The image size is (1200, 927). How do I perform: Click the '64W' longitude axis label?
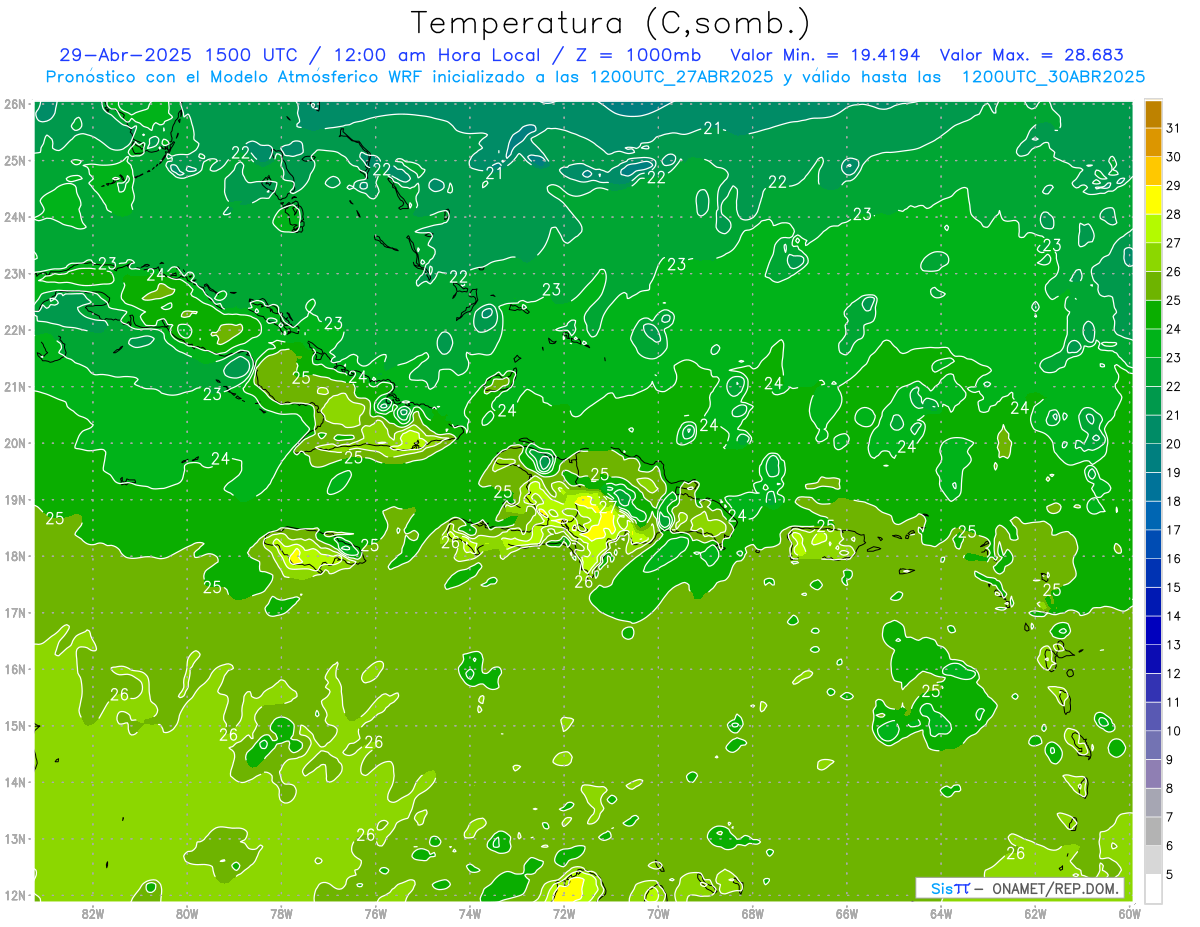click(x=941, y=914)
